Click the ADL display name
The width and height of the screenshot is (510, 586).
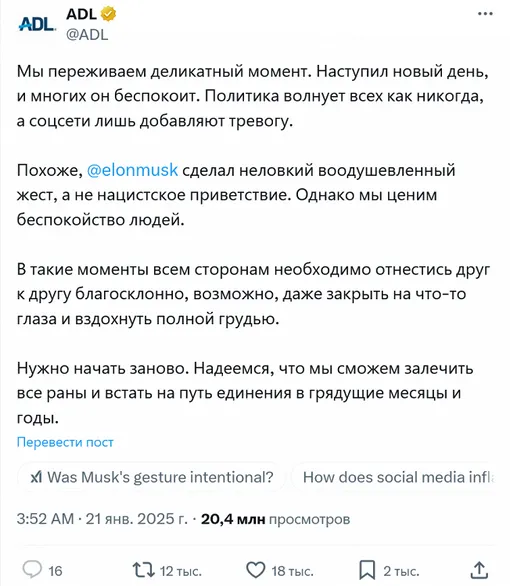81,14
